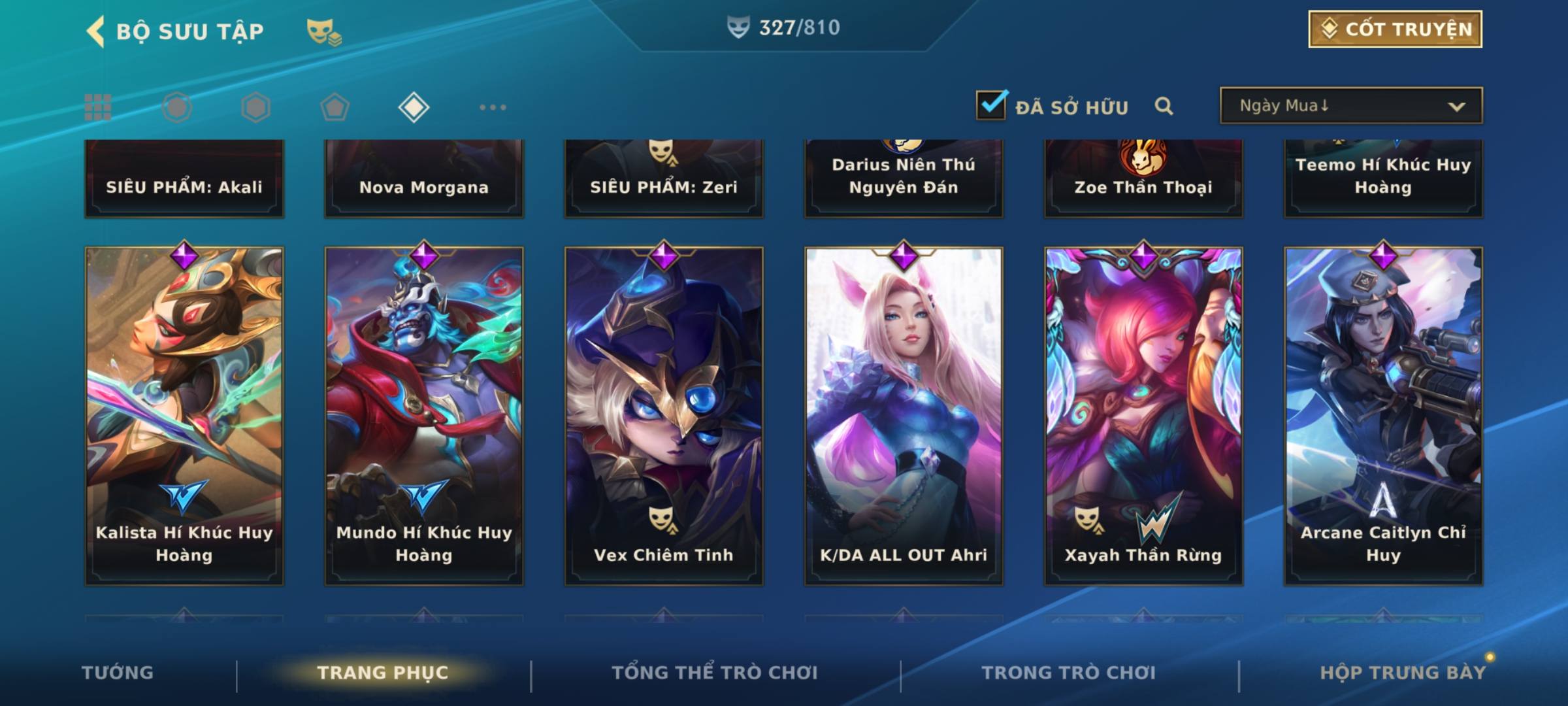1568x706 pixels.
Task: Open the K/DA ALL OUT Ahri skin card
Action: point(904,415)
